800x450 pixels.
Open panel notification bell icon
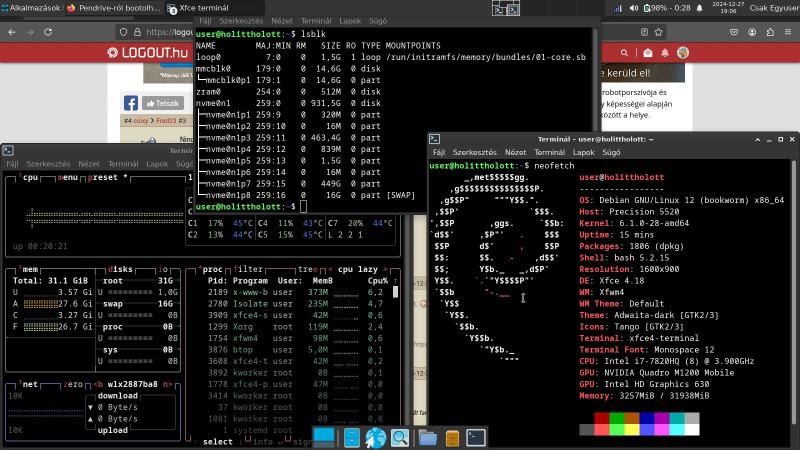pos(699,8)
